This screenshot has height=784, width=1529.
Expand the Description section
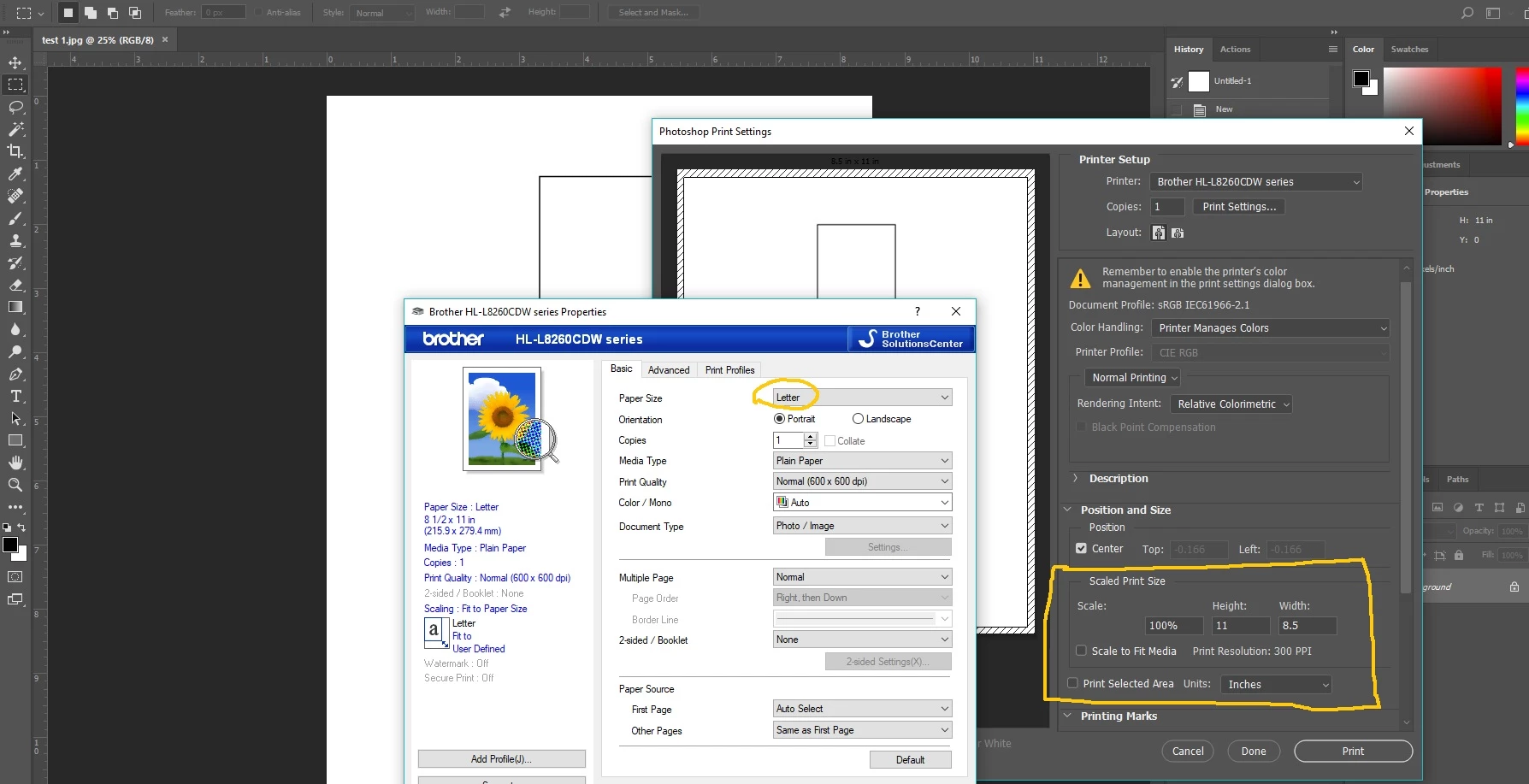point(1075,479)
